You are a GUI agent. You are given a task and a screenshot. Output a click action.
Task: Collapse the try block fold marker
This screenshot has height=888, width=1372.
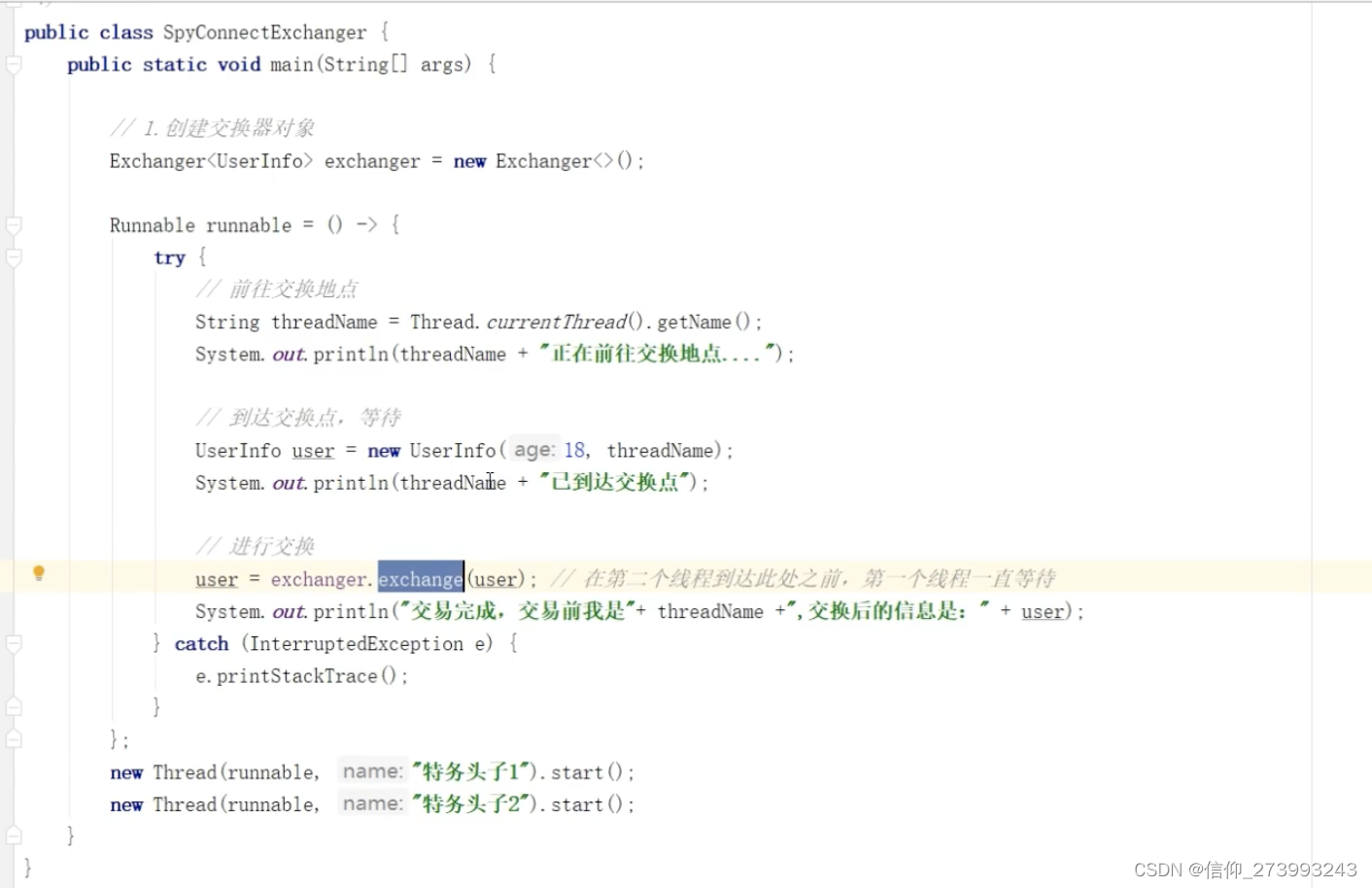[x=14, y=257]
